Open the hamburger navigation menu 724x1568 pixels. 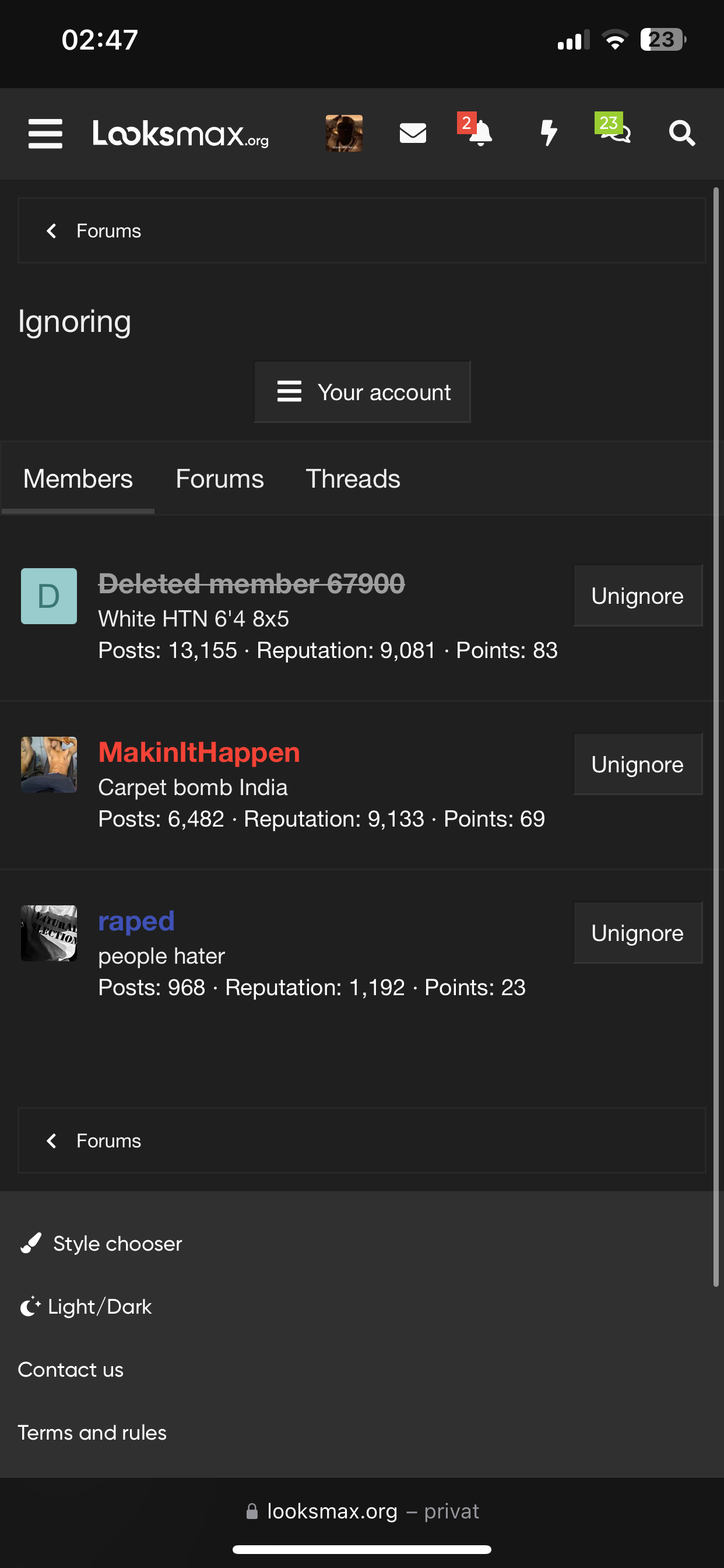pos(45,134)
